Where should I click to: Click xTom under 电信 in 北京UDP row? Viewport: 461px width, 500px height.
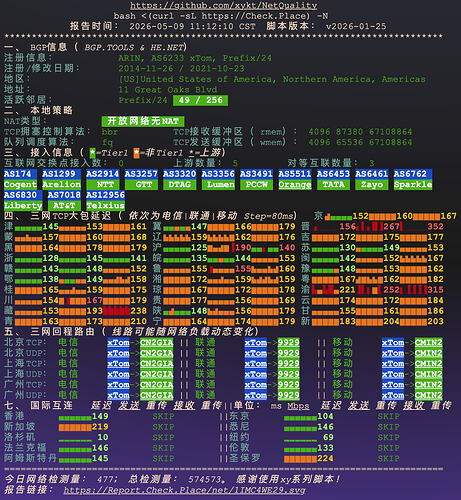point(118,353)
